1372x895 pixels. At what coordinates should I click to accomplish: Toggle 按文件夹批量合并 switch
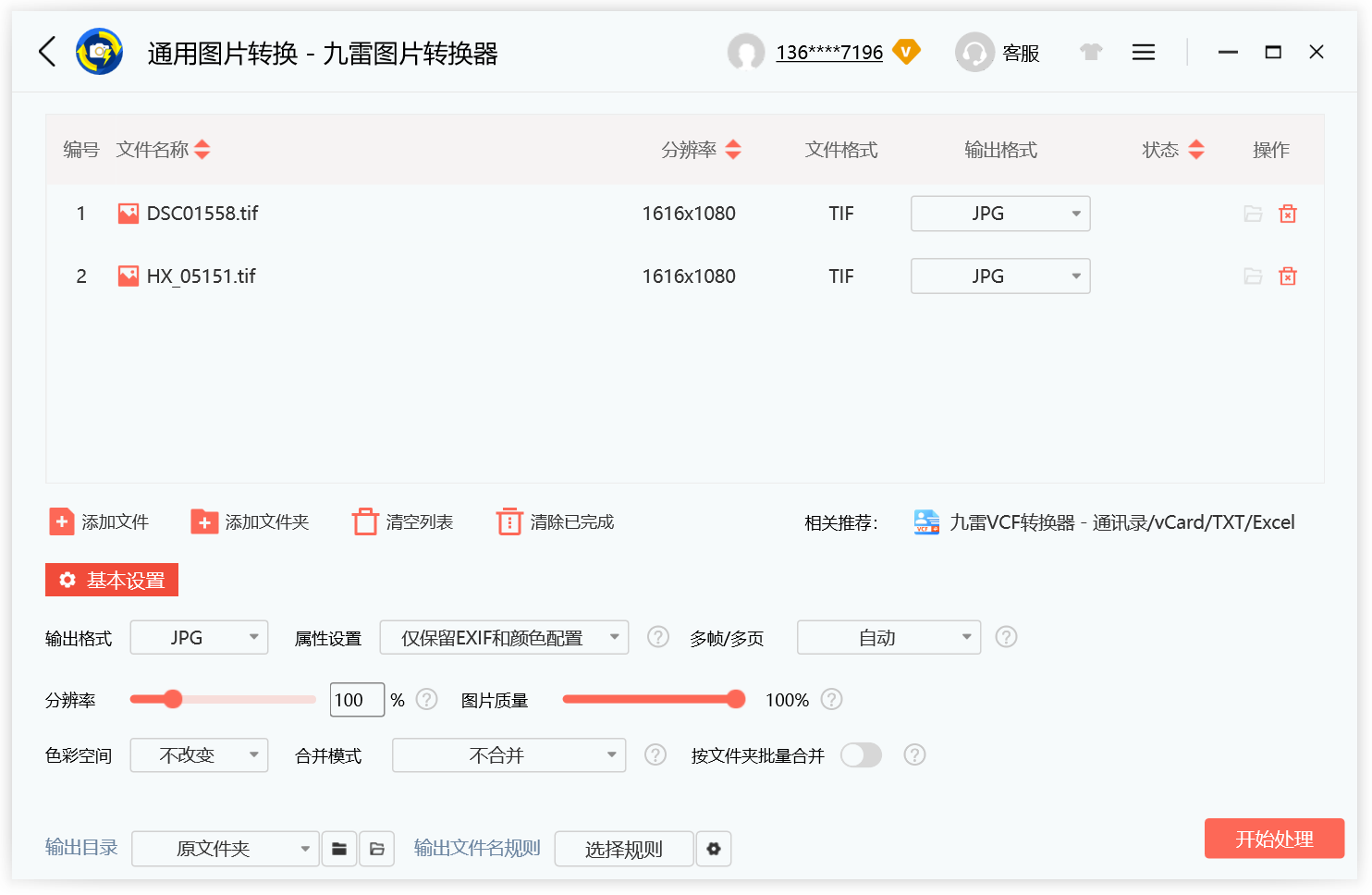(861, 755)
